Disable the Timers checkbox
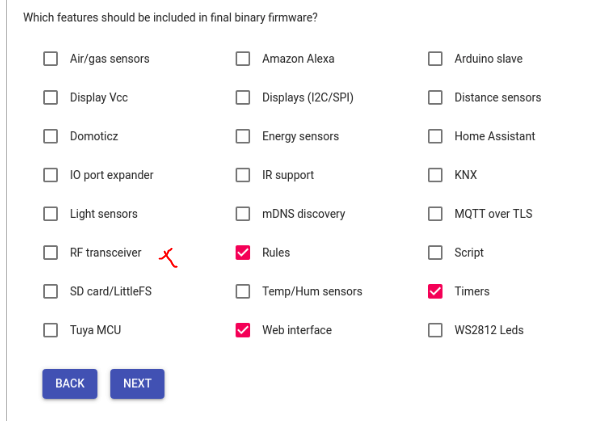This screenshot has width=590, height=421. [x=435, y=291]
